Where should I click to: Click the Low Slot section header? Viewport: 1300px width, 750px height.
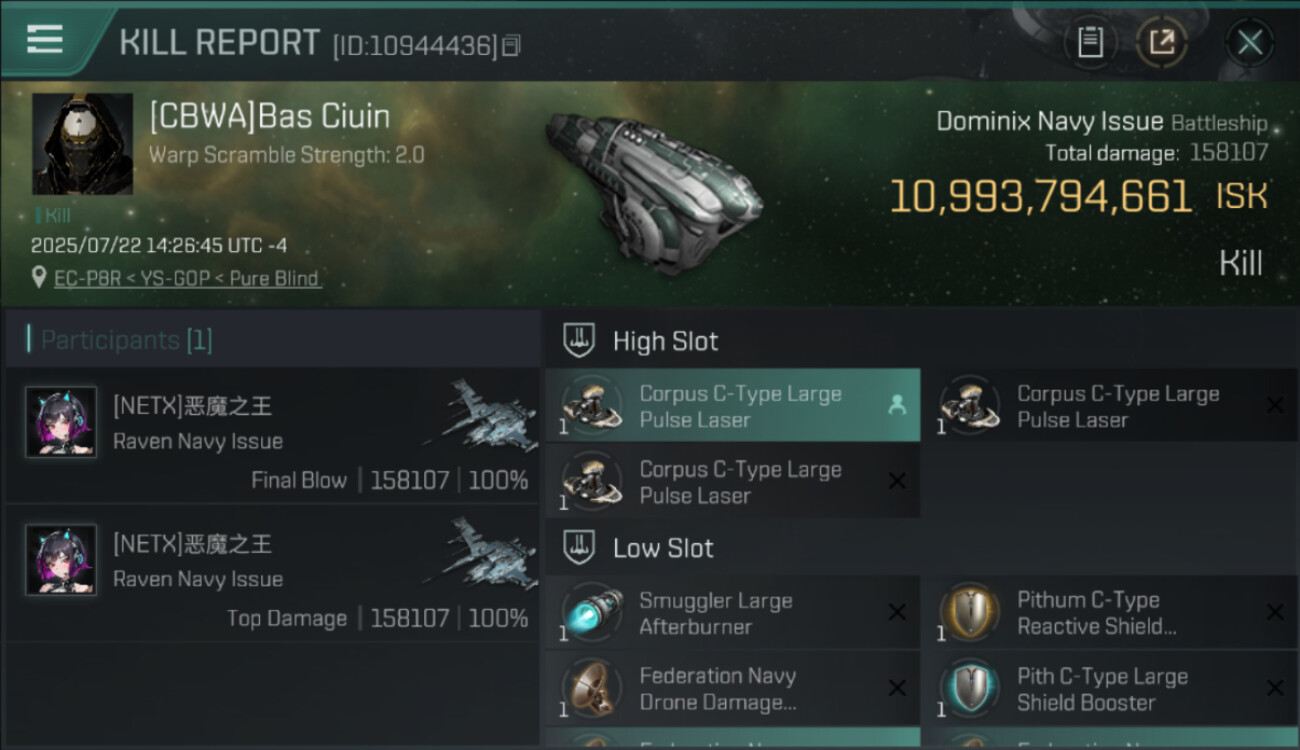pos(663,548)
